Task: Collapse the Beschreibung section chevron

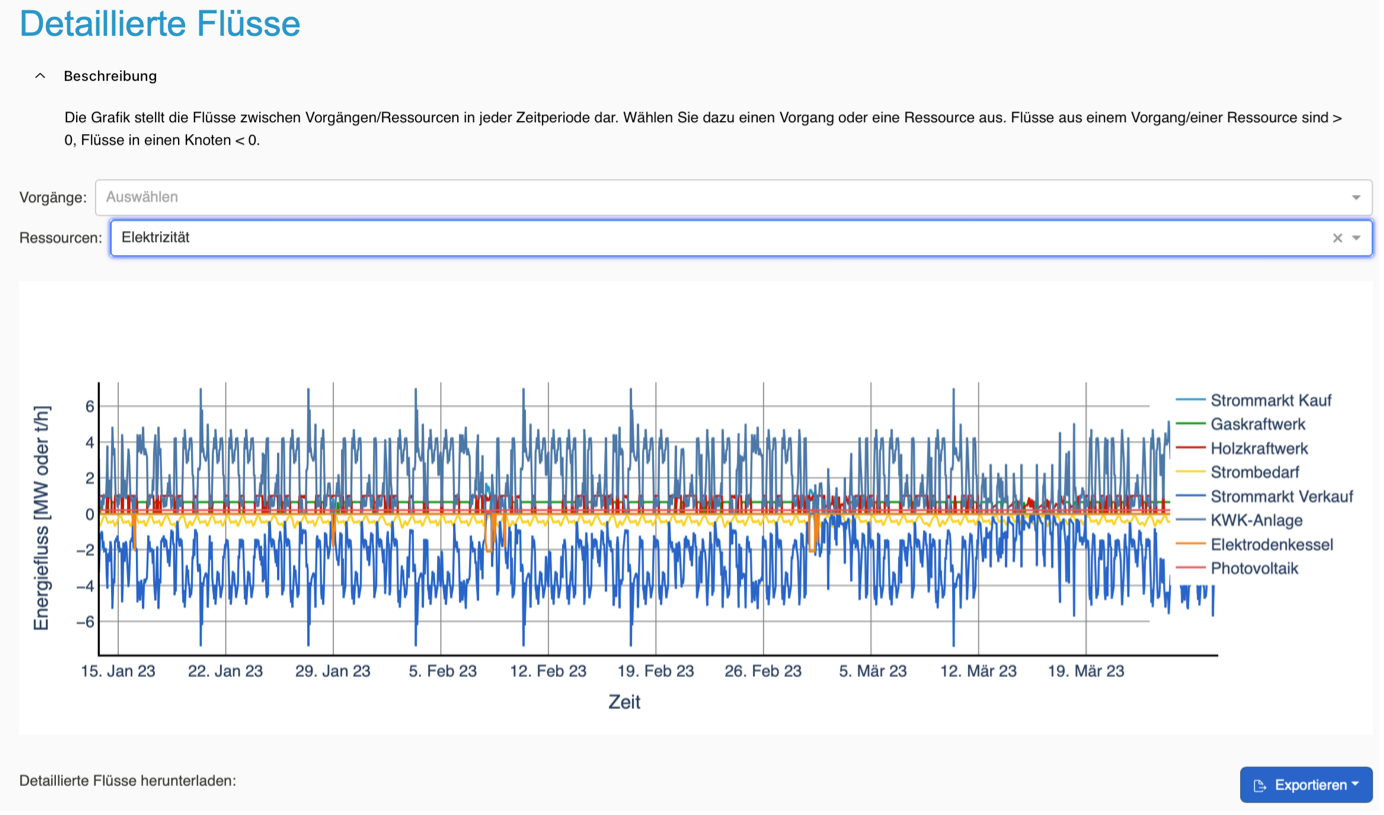Action: [40, 76]
